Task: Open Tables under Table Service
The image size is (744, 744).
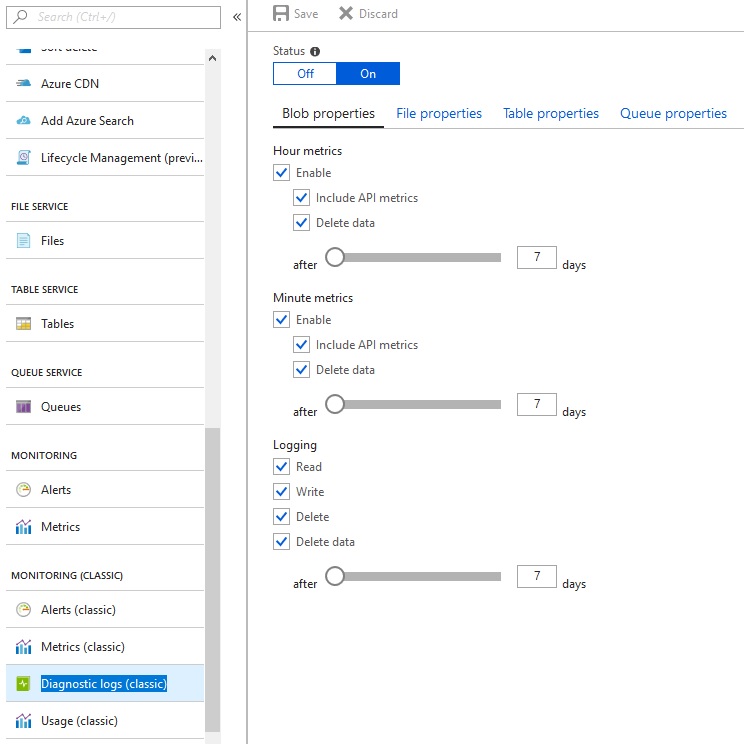Action: point(105,324)
